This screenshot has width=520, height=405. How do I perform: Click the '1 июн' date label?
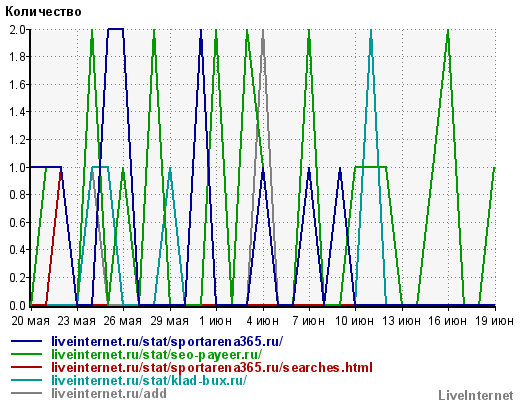(215, 321)
